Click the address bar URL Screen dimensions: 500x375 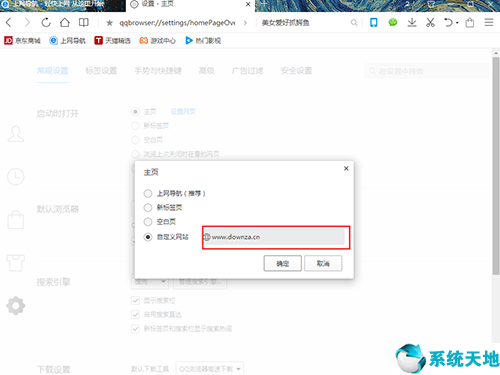(x=177, y=23)
